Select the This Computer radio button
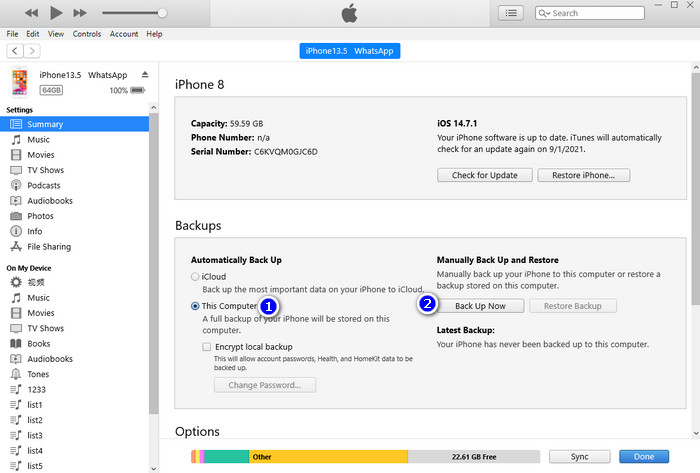 pyautogui.click(x=195, y=306)
